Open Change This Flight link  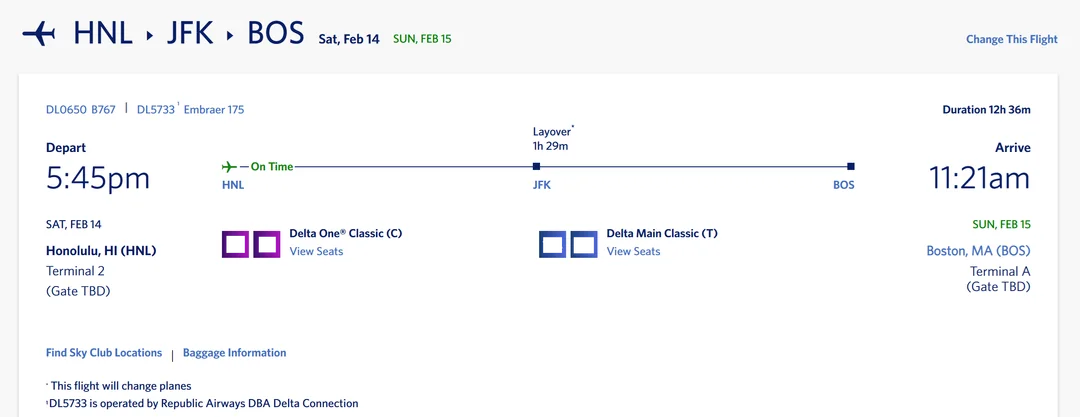[1011, 40]
